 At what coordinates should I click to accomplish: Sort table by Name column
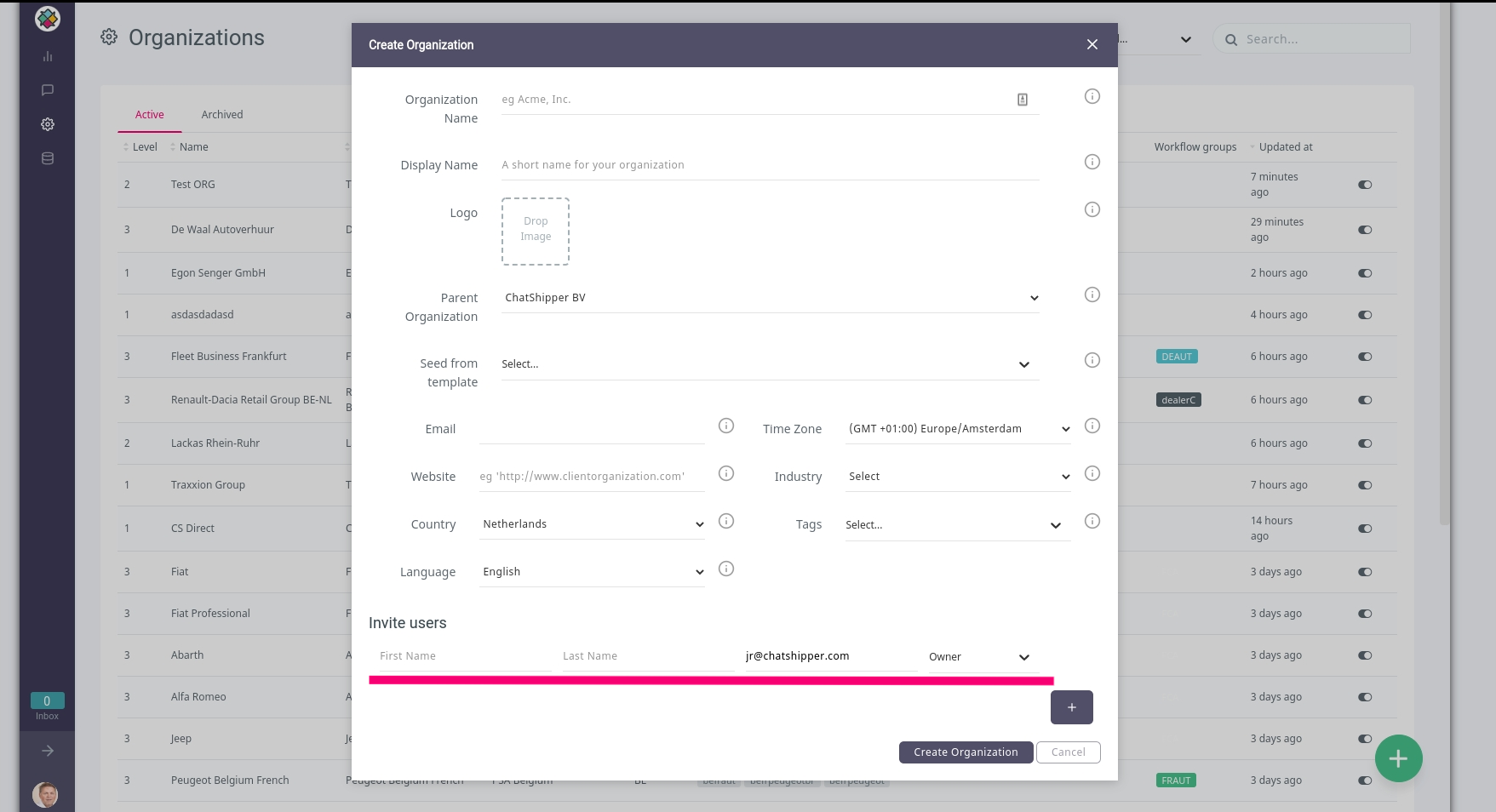pos(189,147)
